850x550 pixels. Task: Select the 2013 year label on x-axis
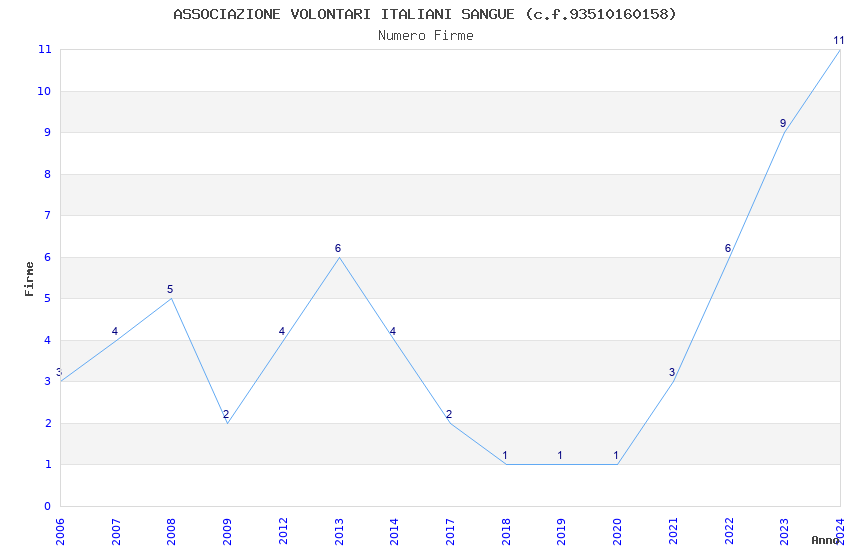[338, 531]
